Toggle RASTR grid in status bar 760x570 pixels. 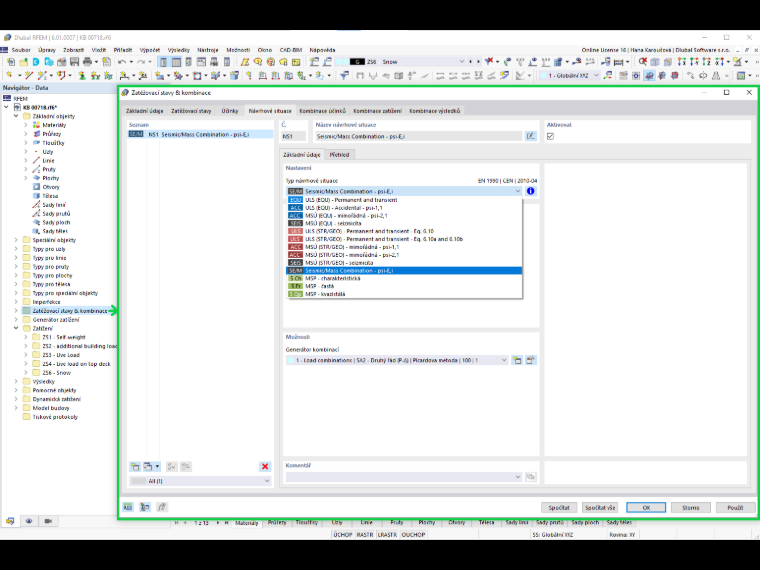point(365,535)
